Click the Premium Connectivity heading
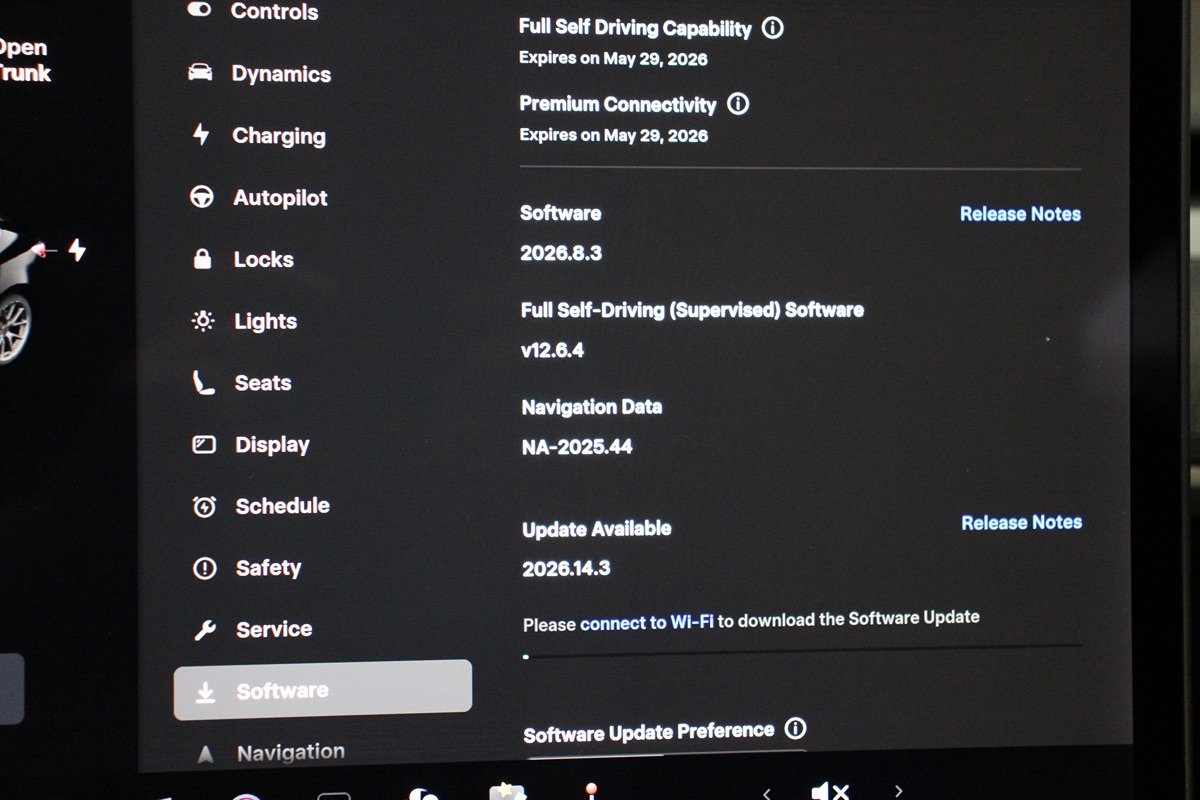This screenshot has height=800, width=1200. [618, 104]
